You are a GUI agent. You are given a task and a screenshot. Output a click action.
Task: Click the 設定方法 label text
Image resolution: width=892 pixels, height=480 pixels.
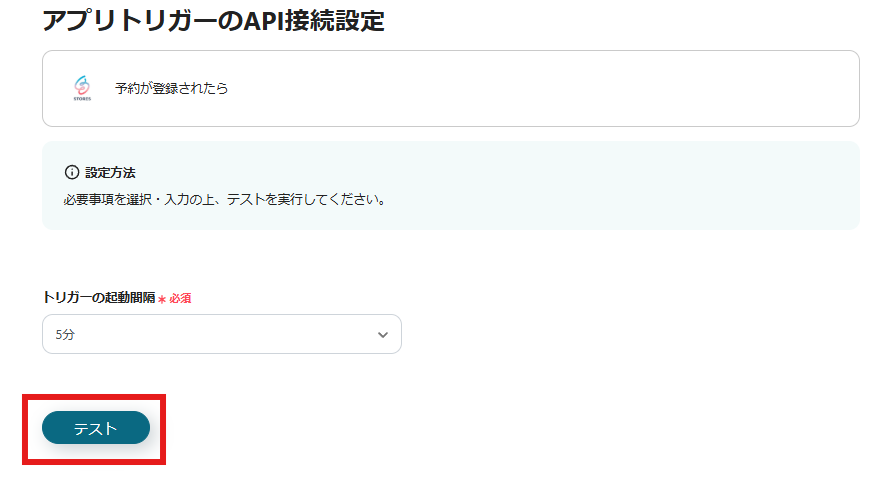point(110,172)
